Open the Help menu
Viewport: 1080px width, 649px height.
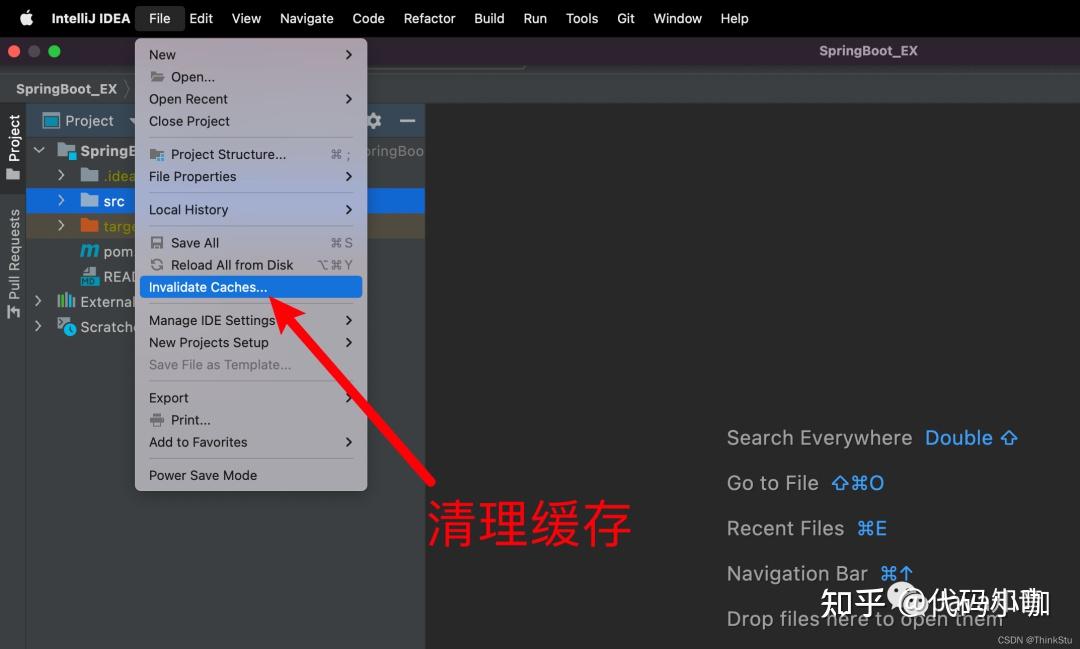pos(734,19)
